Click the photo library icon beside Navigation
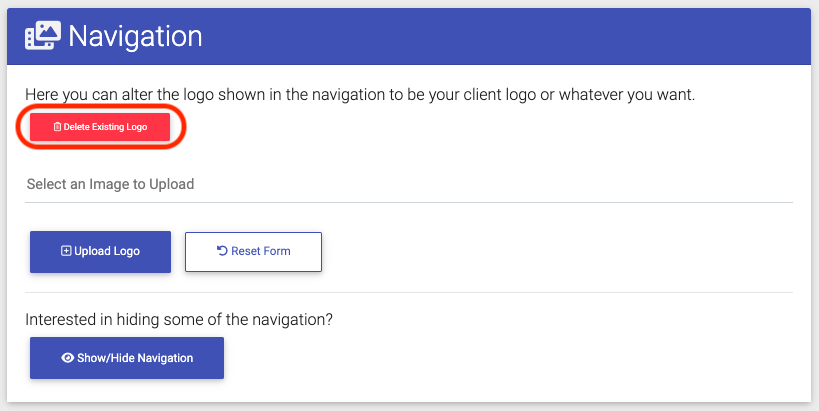This screenshot has width=819, height=411. [x=43, y=36]
